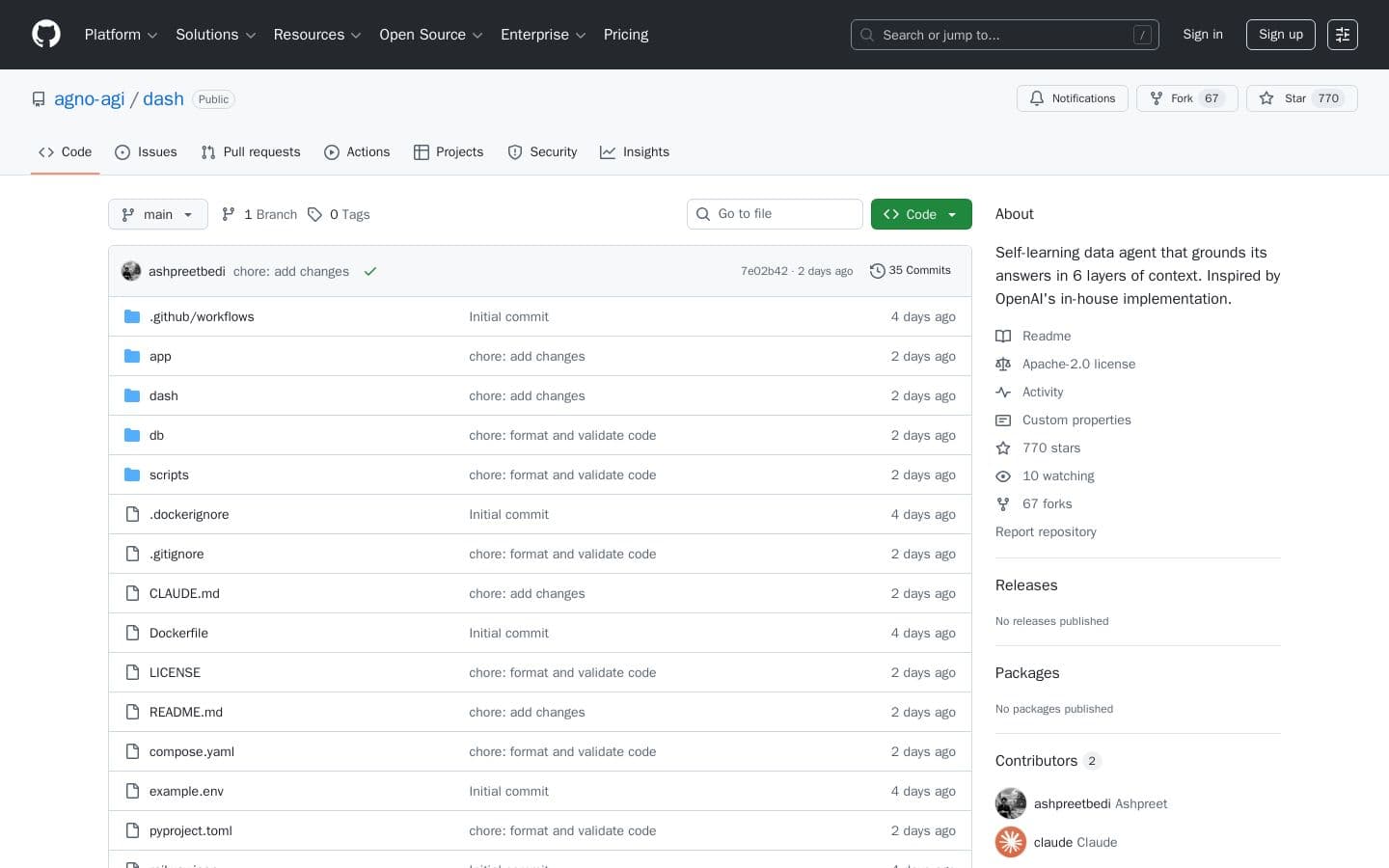This screenshot has height=868, width=1389.
Task: Click the Readme book icon in About
Action: point(1003,336)
